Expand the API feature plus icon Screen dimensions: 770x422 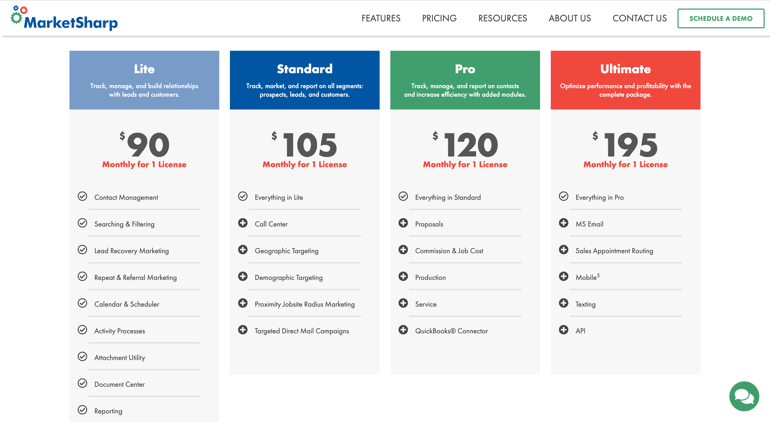pyautogui.click(x=564, y=330)
